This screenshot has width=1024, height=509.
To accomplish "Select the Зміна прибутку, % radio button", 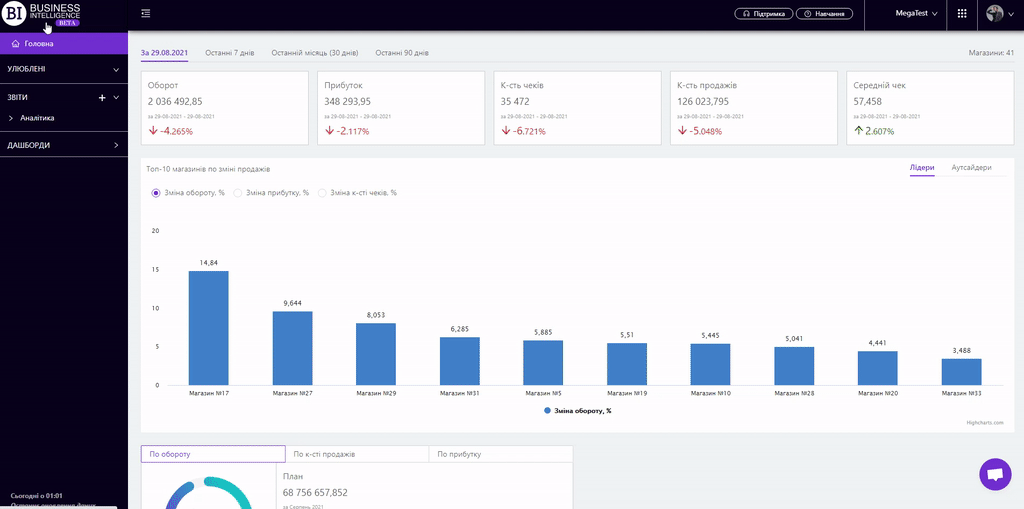I will 237,192.
